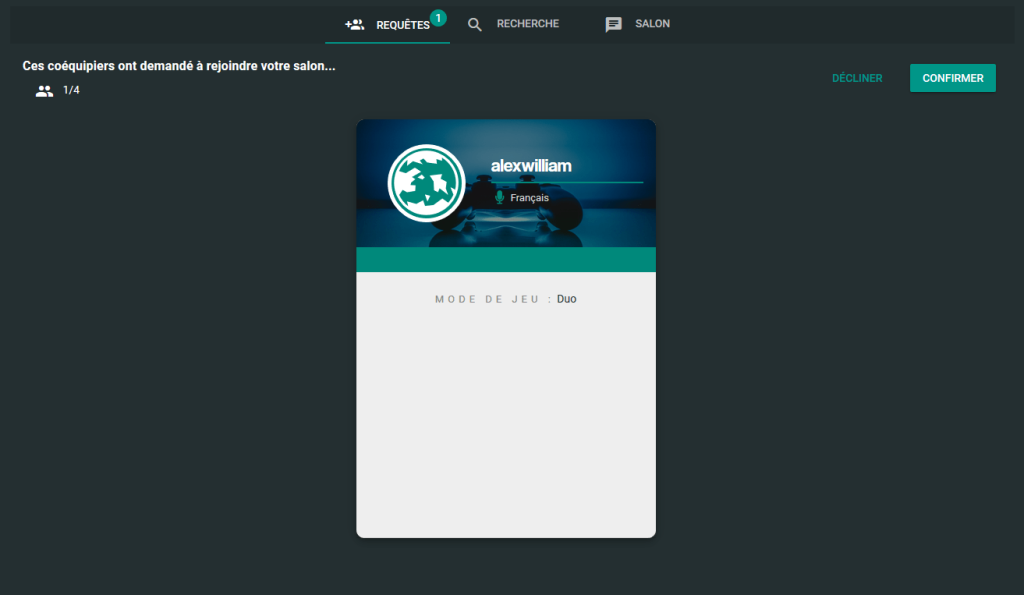Switch to the Recherche tab

(x=513, y=24)
